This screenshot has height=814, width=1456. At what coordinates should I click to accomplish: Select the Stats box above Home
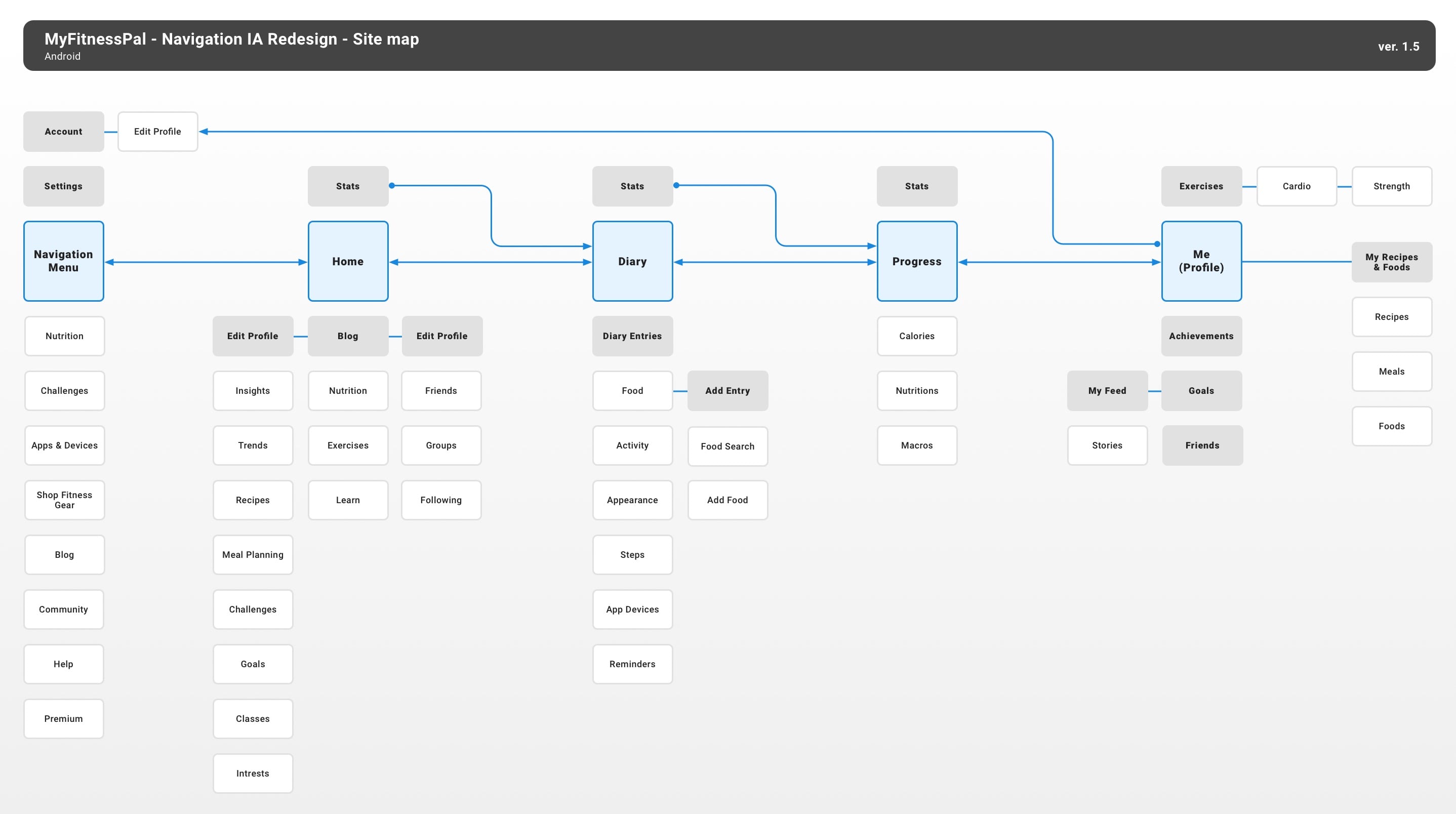click(x=348, y=186)
